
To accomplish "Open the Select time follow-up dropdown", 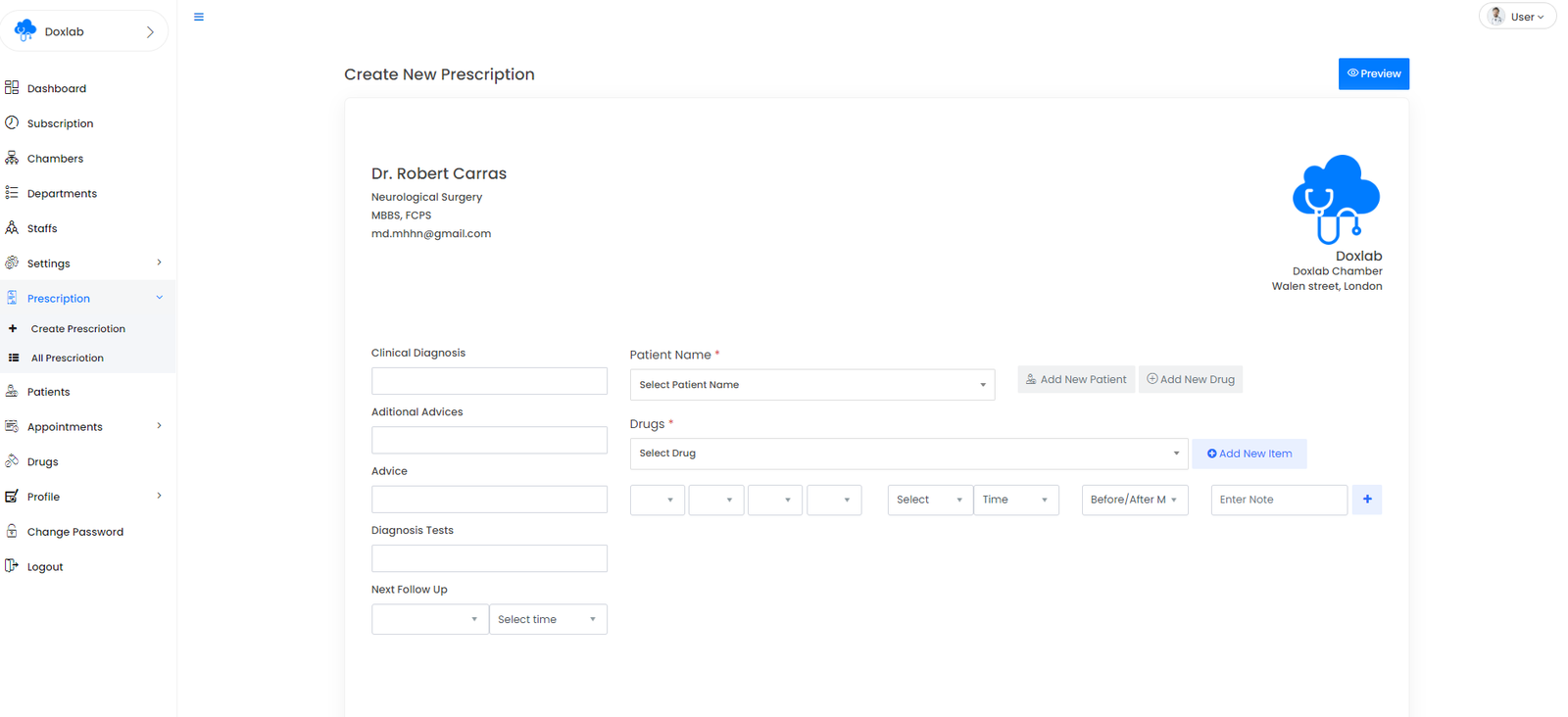I will (x=547, y=619).
